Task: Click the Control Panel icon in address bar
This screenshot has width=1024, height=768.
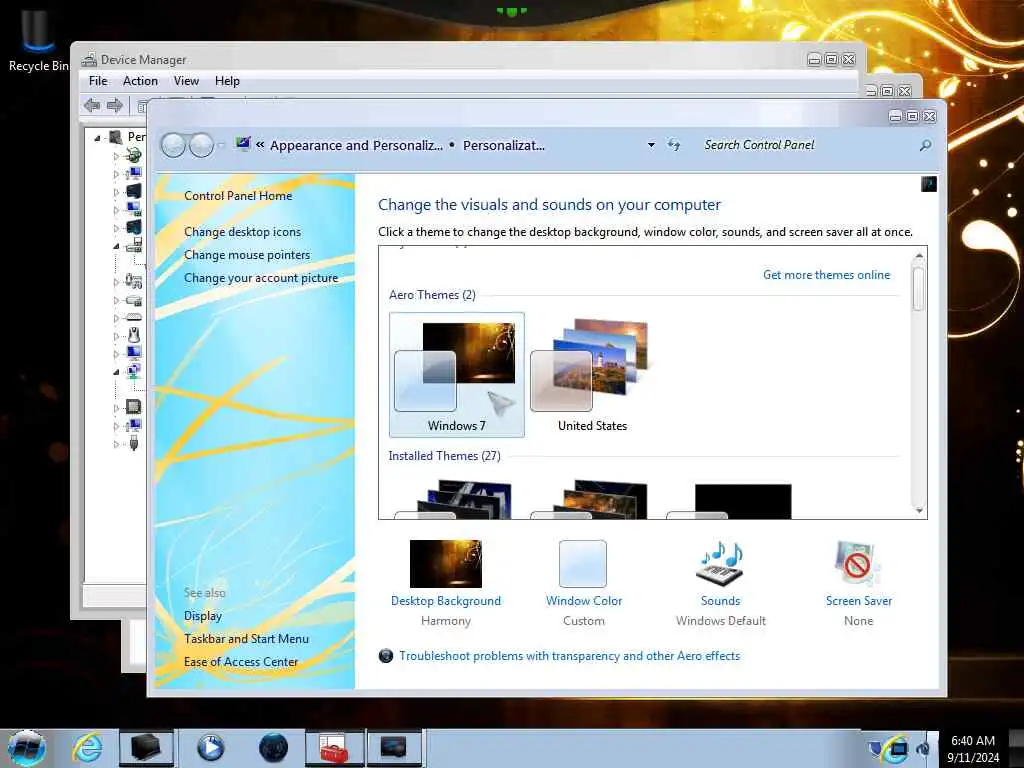Action: coord(243,144)
